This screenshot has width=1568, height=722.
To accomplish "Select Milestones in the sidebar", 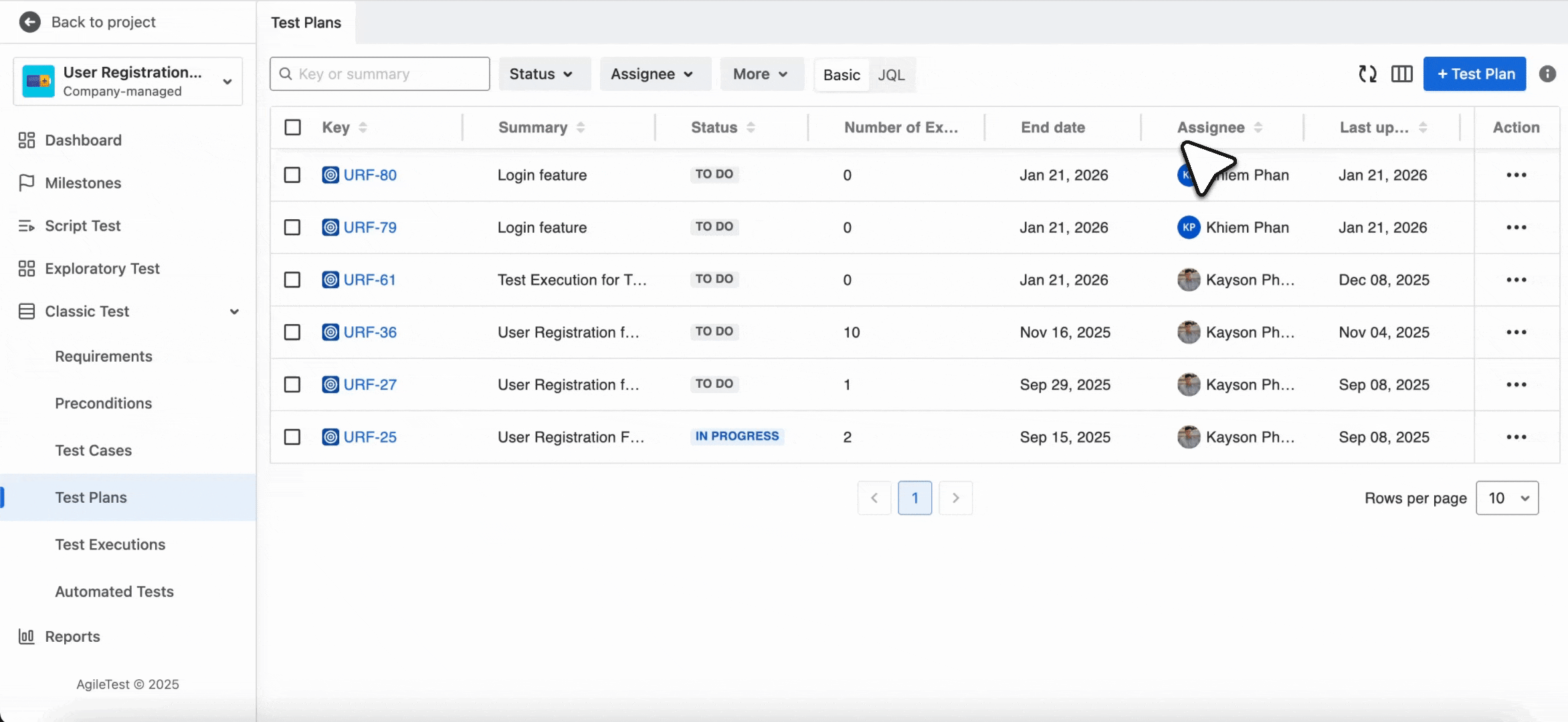I will (x=82, y=183).
